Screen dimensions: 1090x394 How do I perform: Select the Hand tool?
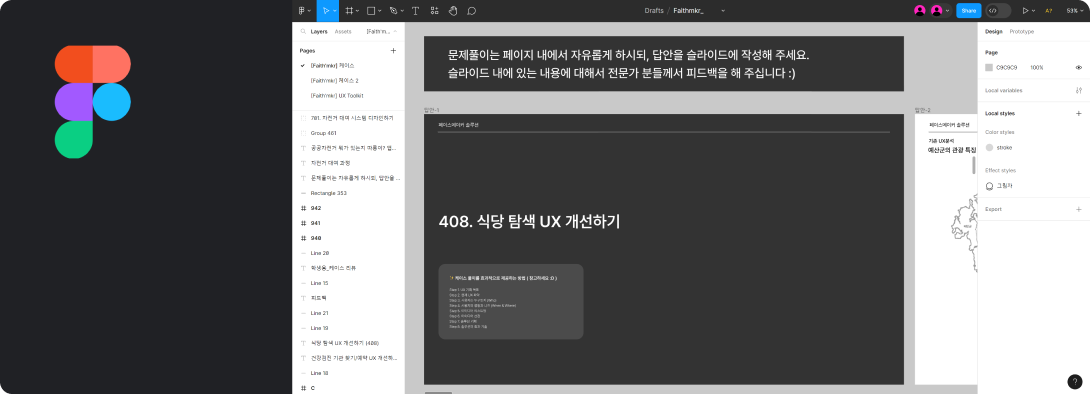coord(453,10)
